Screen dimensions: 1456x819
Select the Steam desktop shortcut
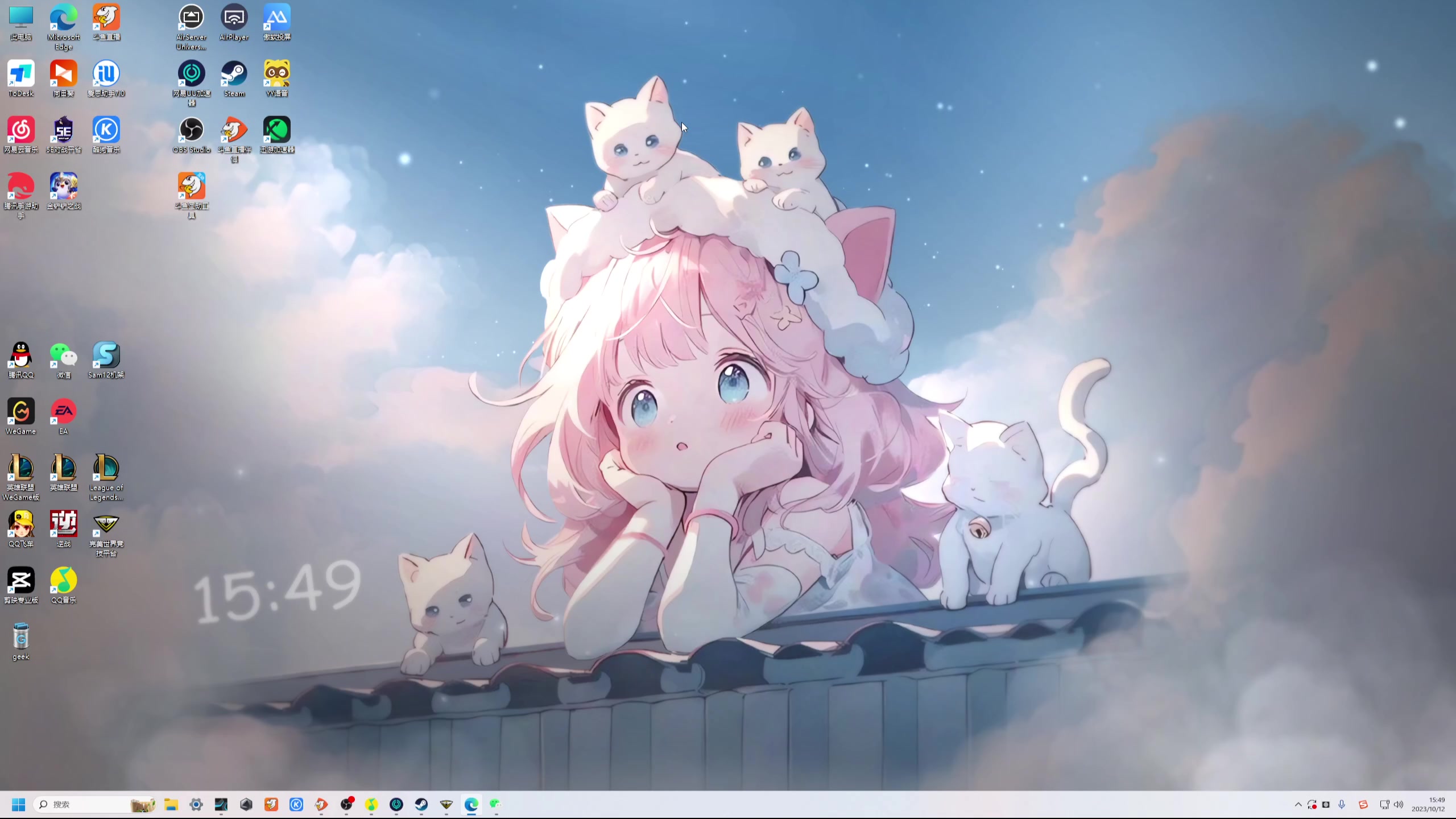(234, 79)
